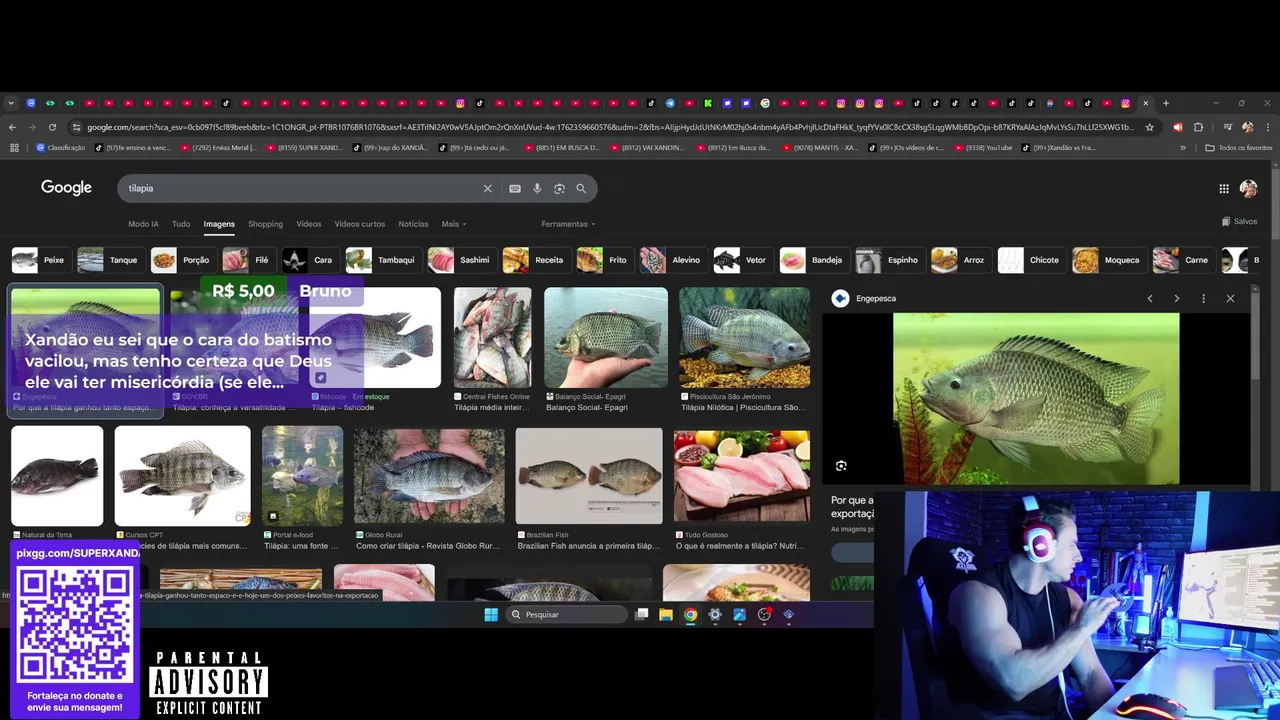This screenshot has width=1280, height=720.
Task: Expand the Ferramentas dropdown
Action: coord(568,224)
